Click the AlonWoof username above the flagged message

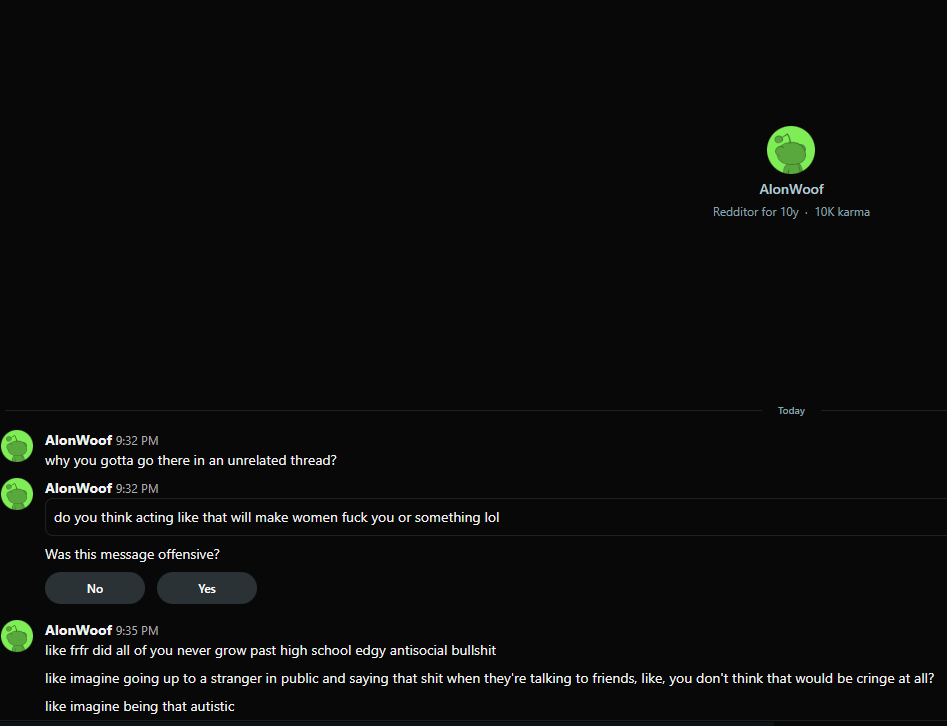point(78,488)
